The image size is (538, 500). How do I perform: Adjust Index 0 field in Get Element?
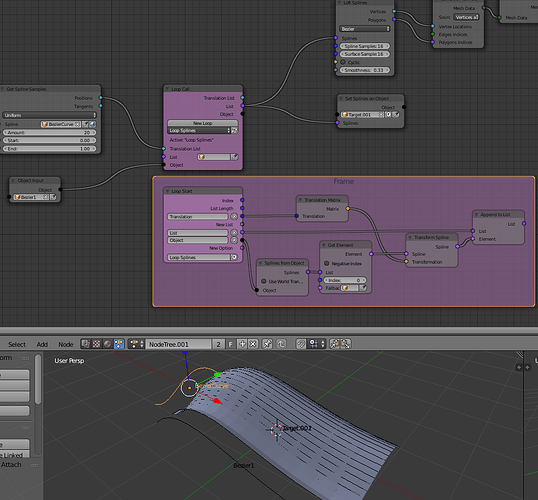click(345, 280)
